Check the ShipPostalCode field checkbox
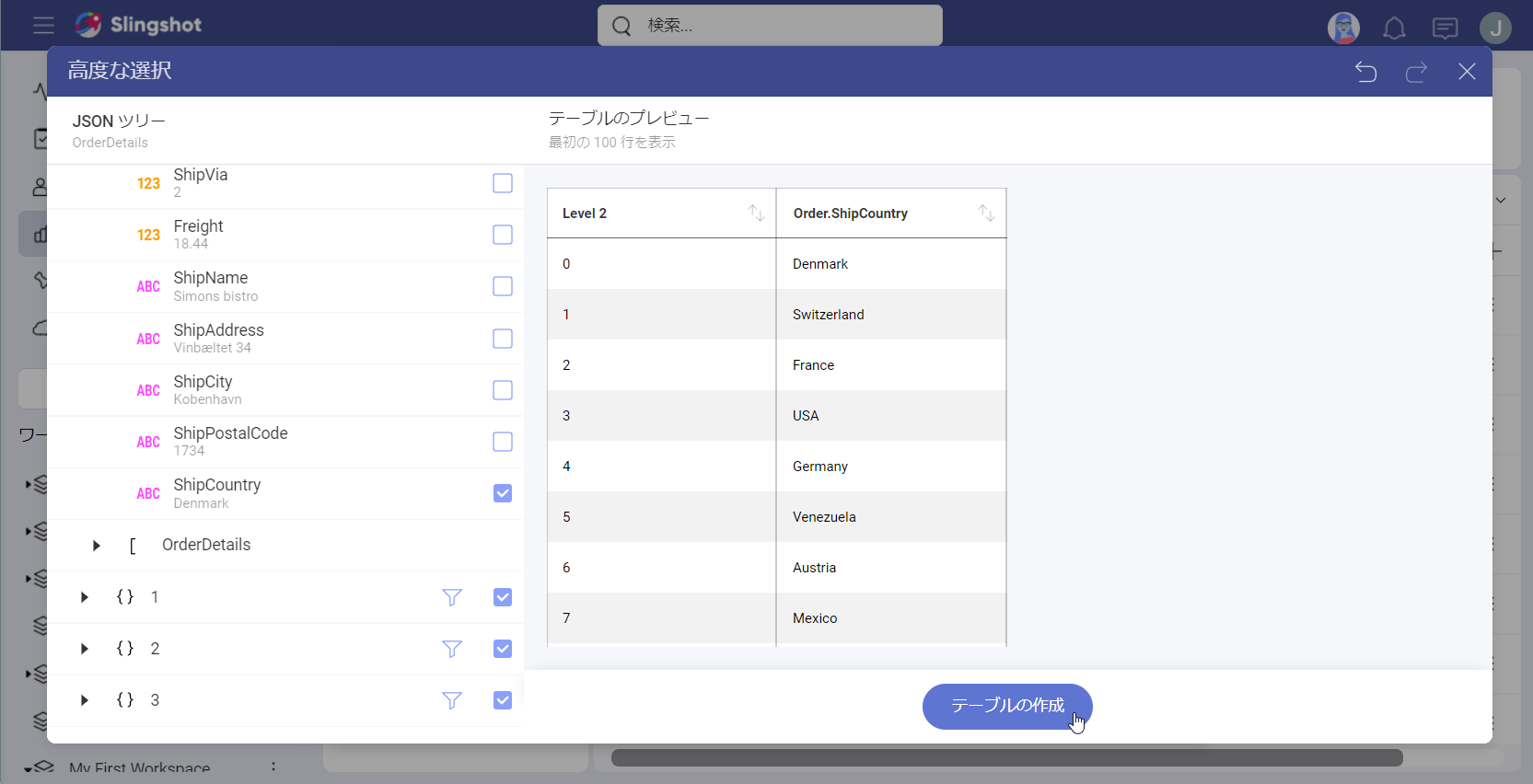The image size is (1533, 784). pos(503,442)
